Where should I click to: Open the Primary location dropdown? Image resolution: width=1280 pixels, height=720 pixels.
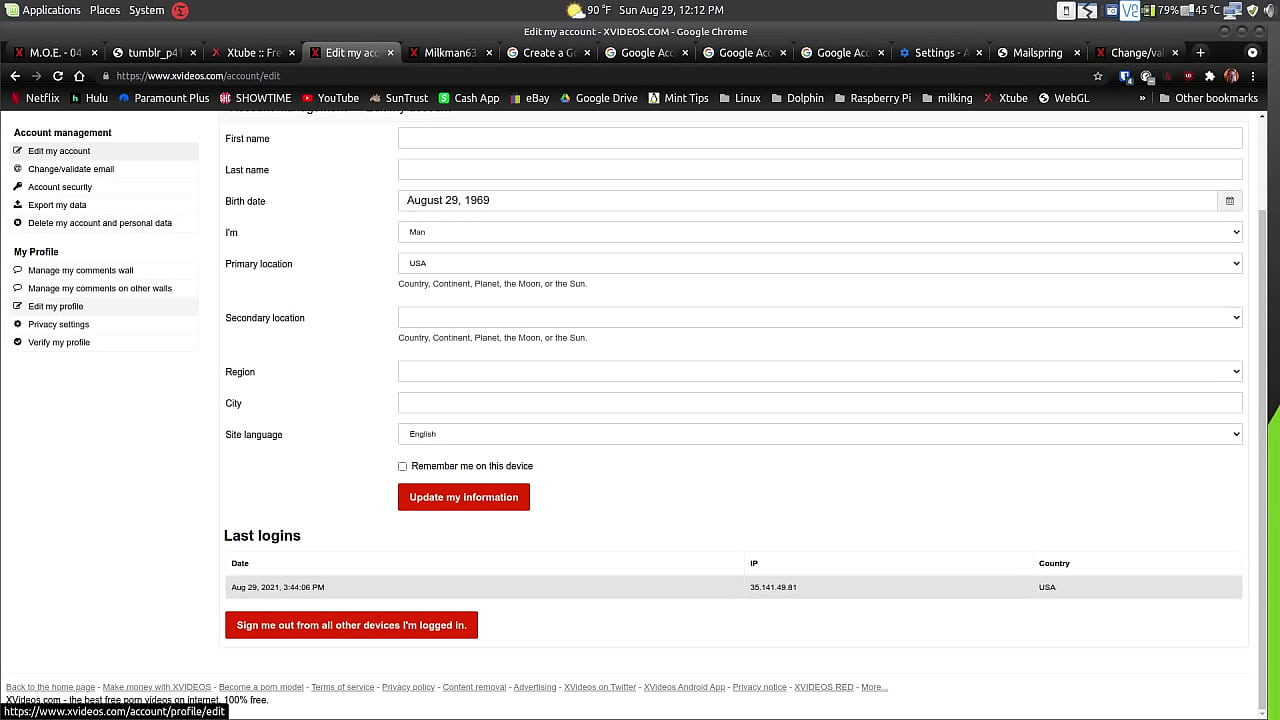coord(819,263)
